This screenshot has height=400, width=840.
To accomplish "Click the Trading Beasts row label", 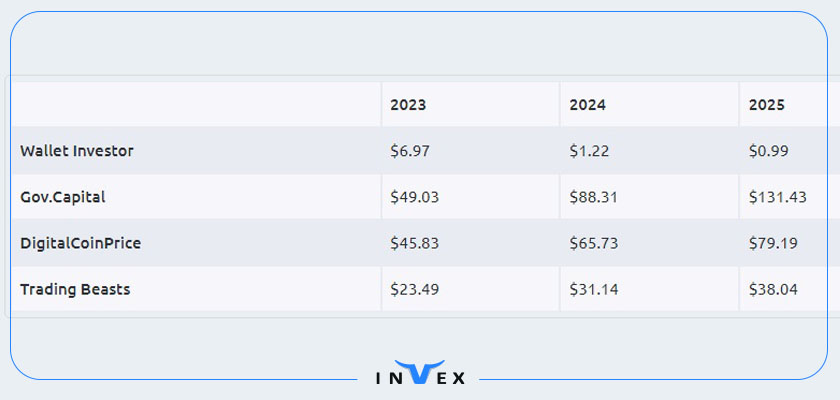I will [x=75, y=290].
